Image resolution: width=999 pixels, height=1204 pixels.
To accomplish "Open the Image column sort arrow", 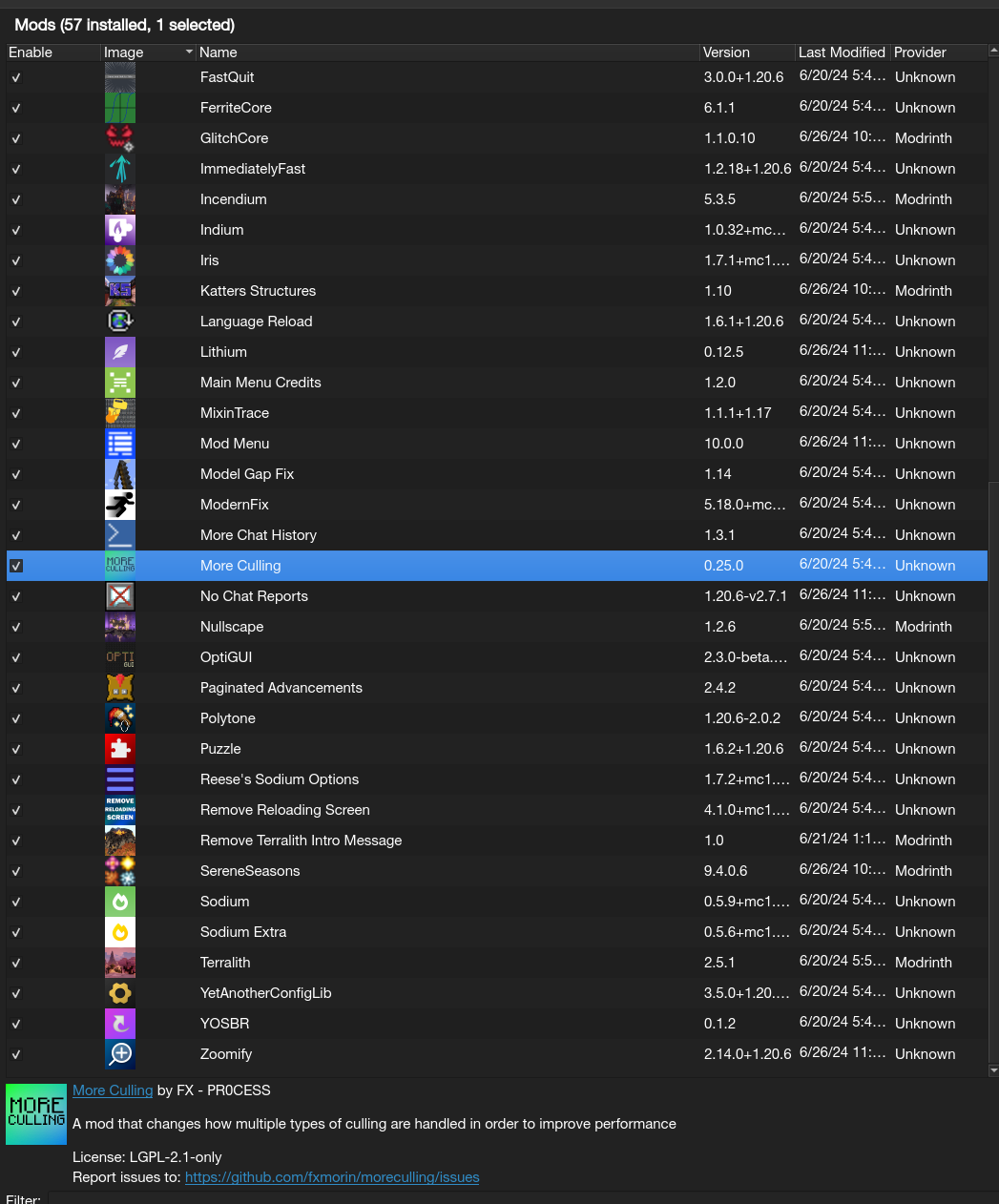I will pos(189,52).
